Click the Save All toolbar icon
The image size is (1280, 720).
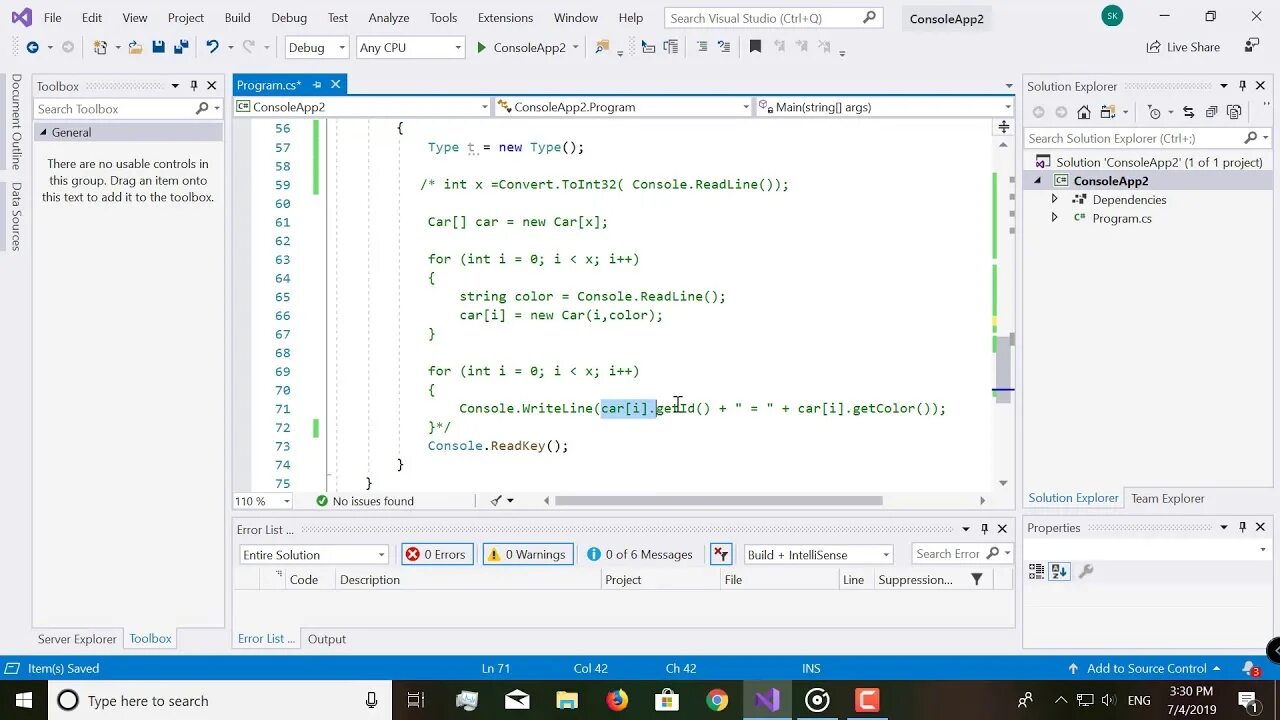[181, 47]
